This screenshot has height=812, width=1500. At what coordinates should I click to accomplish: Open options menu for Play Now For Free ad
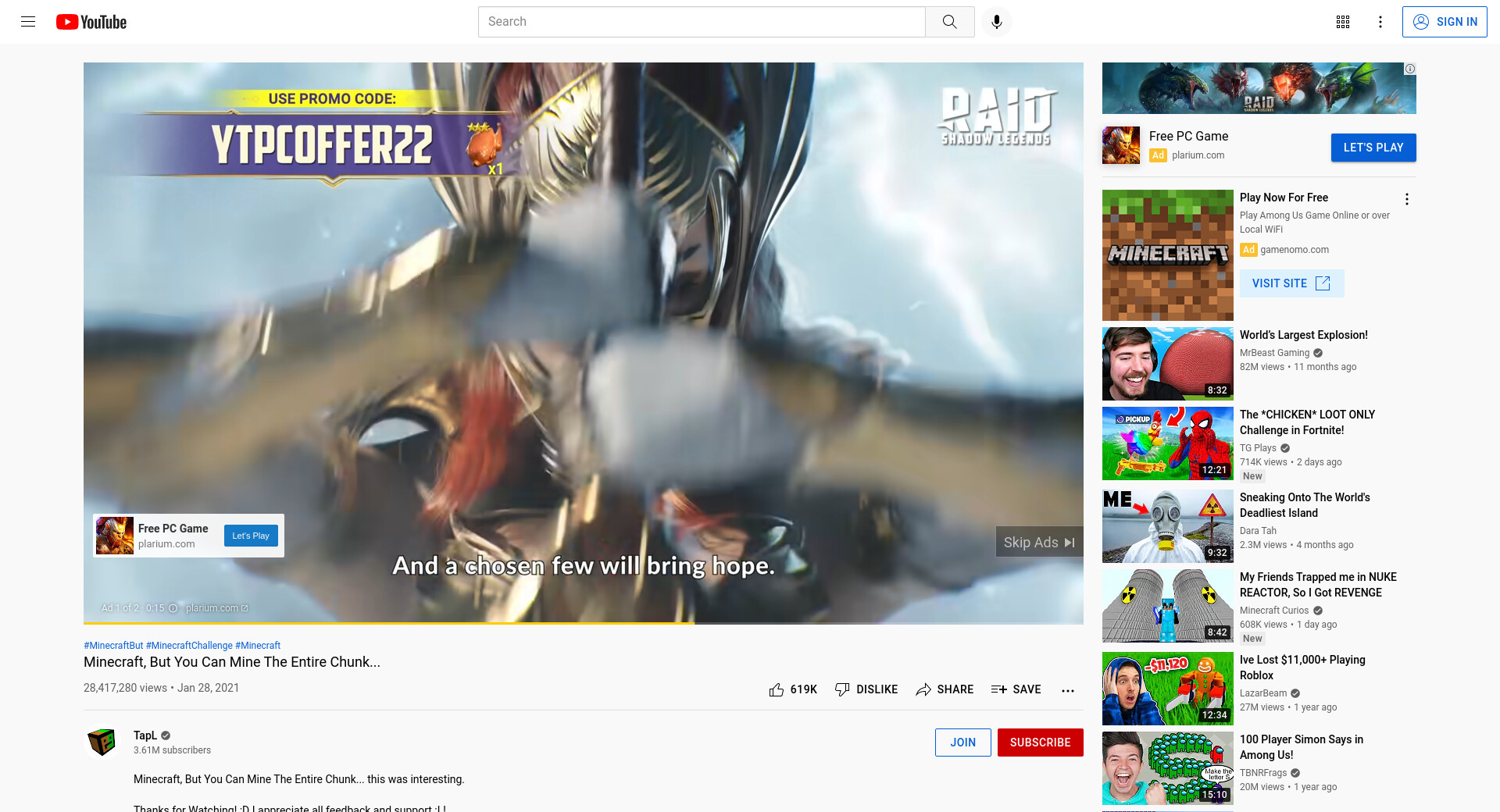tap(1406, 199)
